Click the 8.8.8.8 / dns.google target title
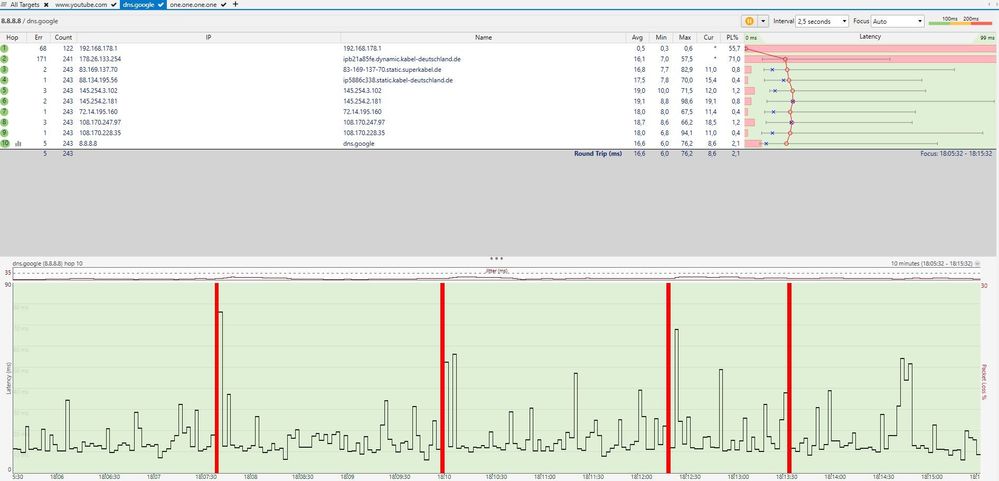This screenshot has width=999, height=481. pyautogui.click(x=30, y=21)
